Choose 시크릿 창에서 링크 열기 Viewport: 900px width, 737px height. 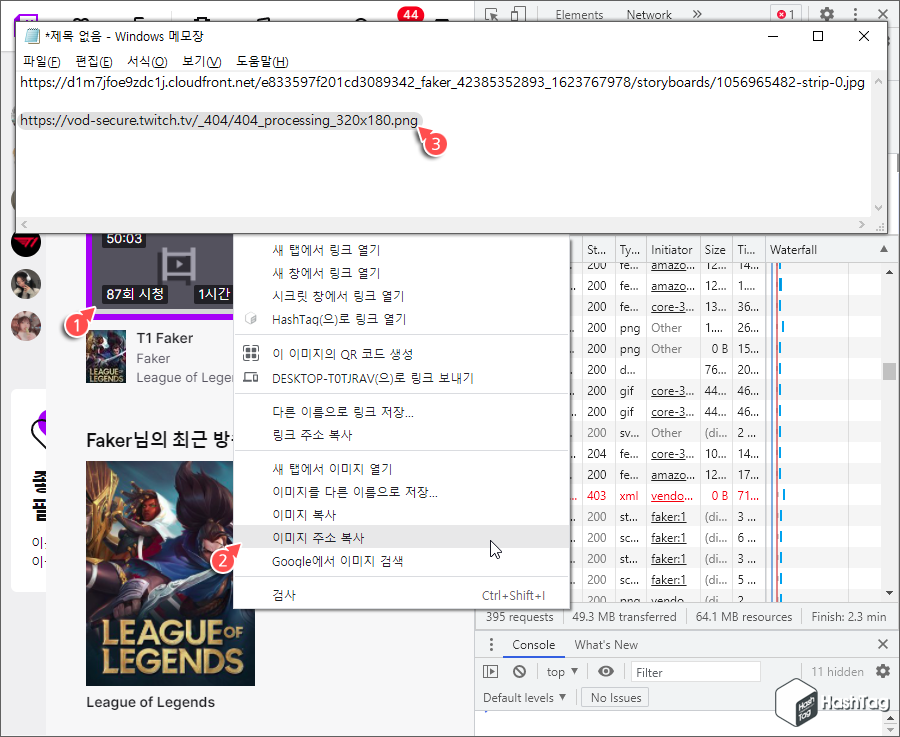(402, 296)
